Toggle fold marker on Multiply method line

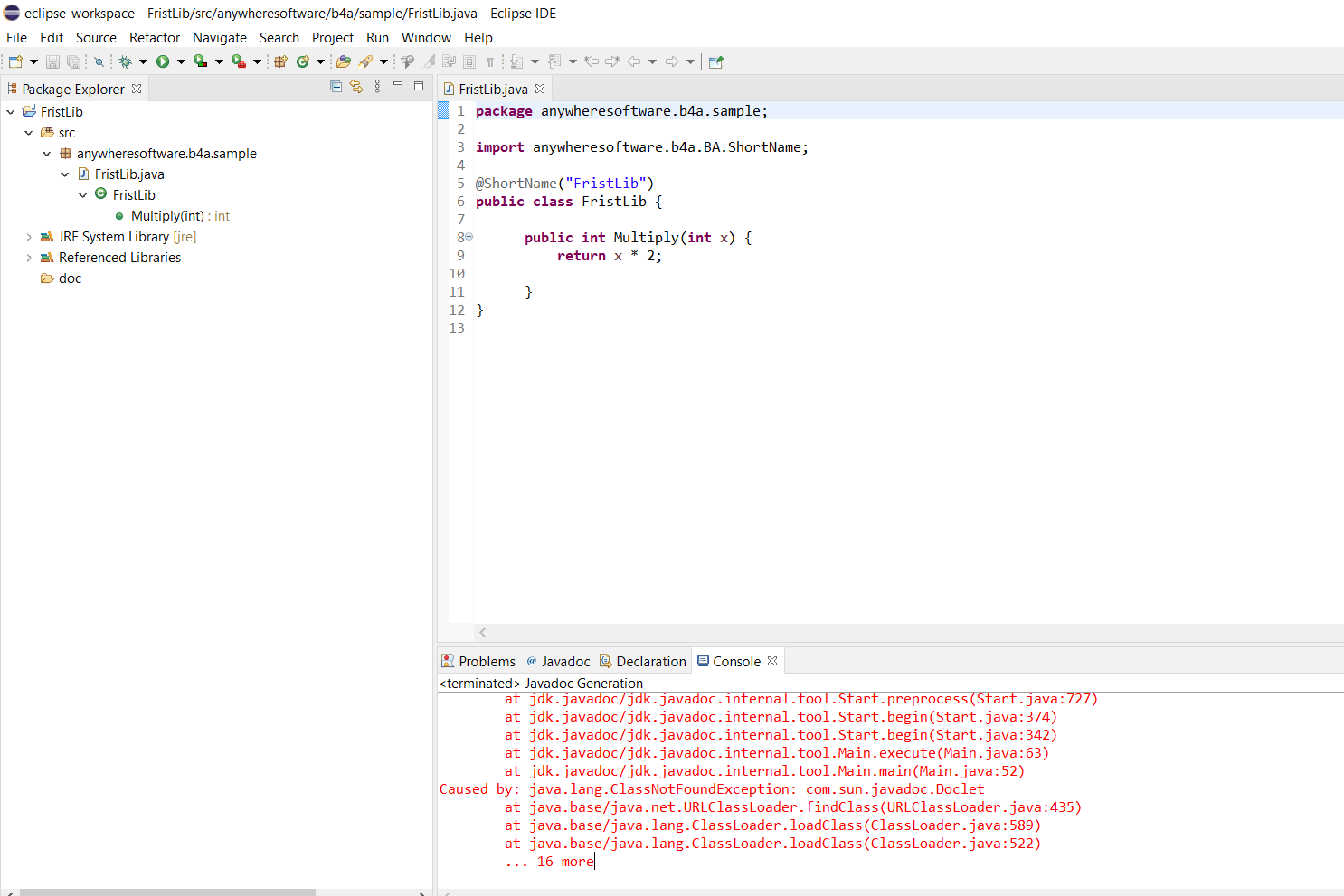click(469, 237)
